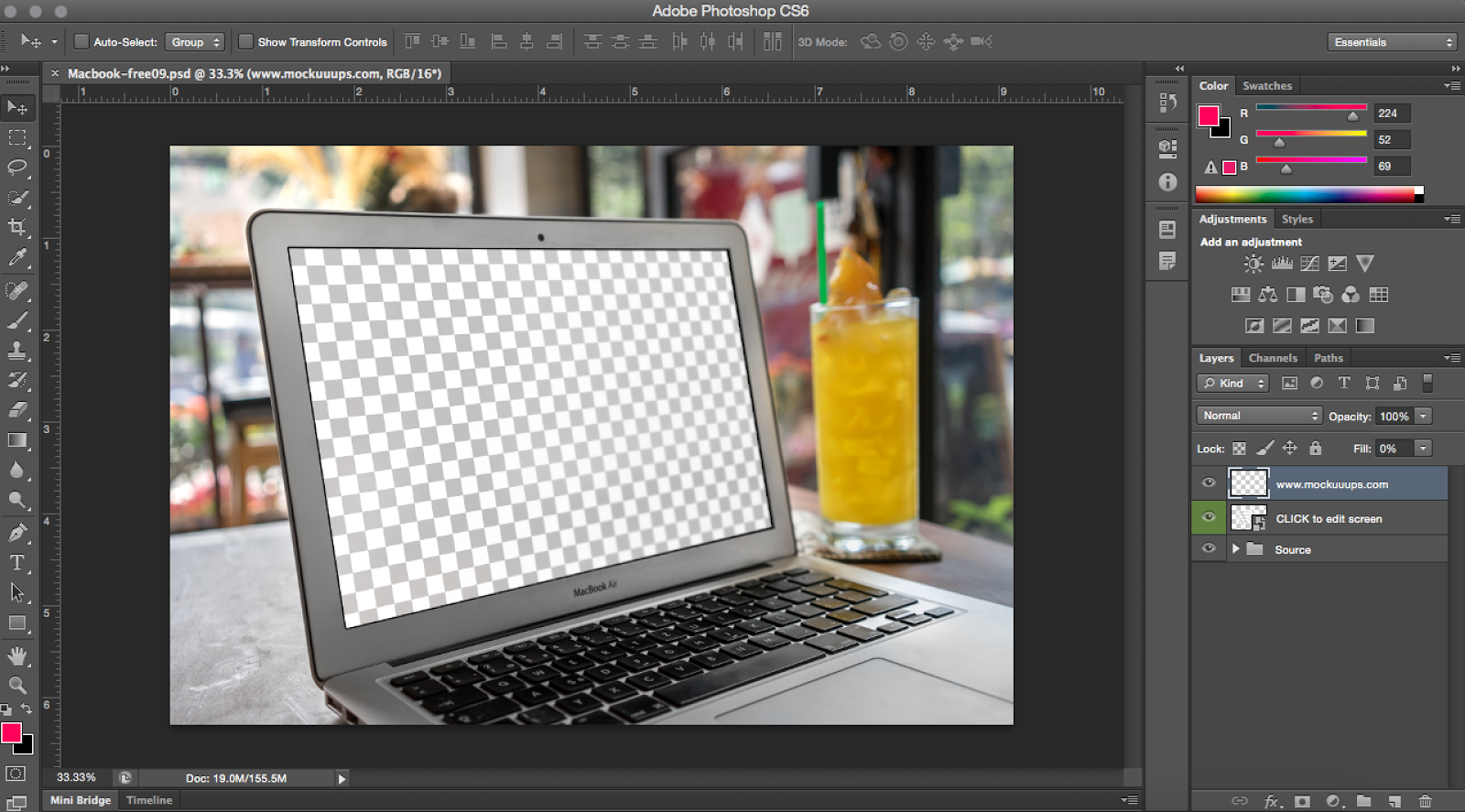Add a Brightness/Contrast adjustment

[x=1253, y=264]
